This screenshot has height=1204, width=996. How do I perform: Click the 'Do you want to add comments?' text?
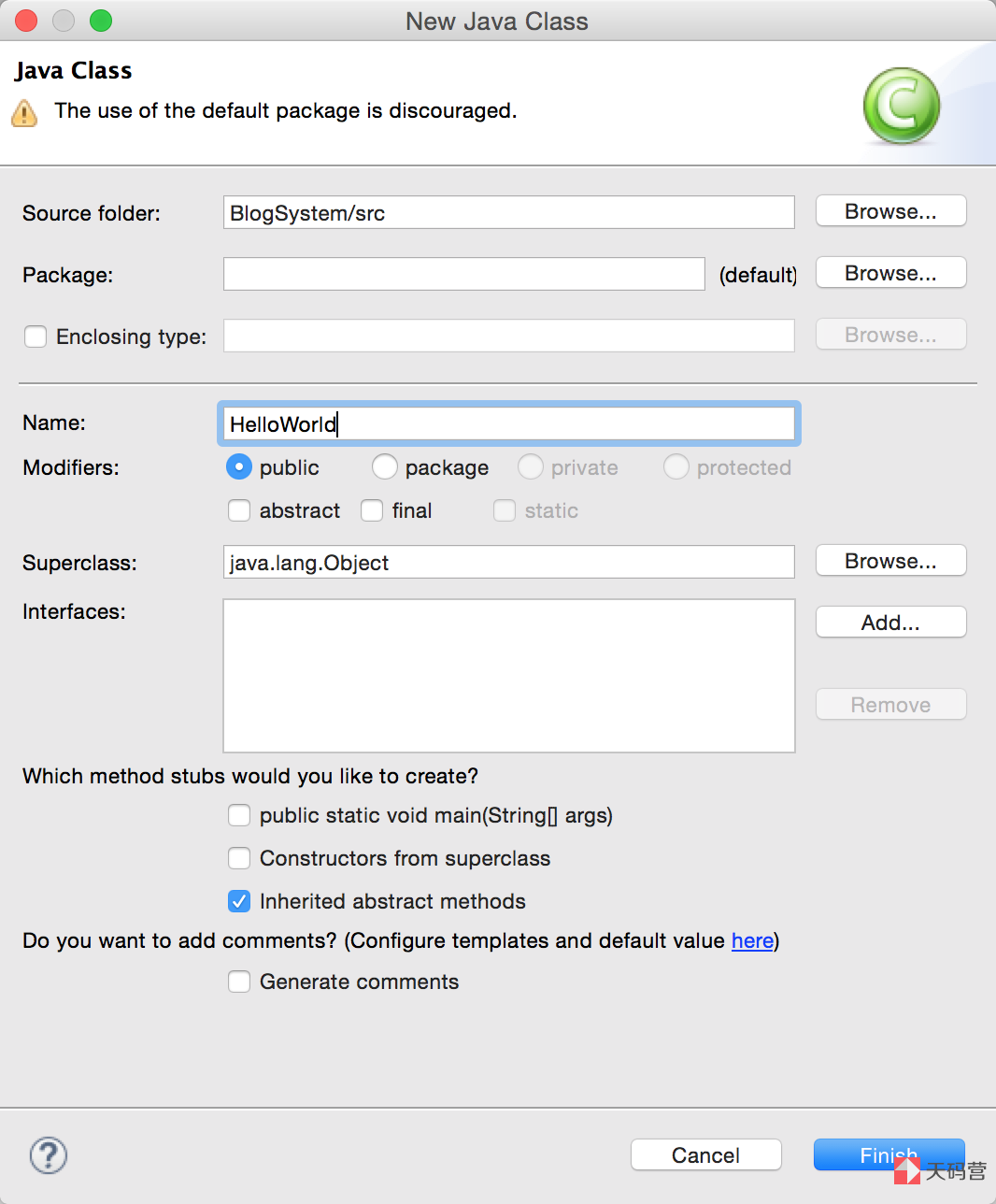point(179,940)
